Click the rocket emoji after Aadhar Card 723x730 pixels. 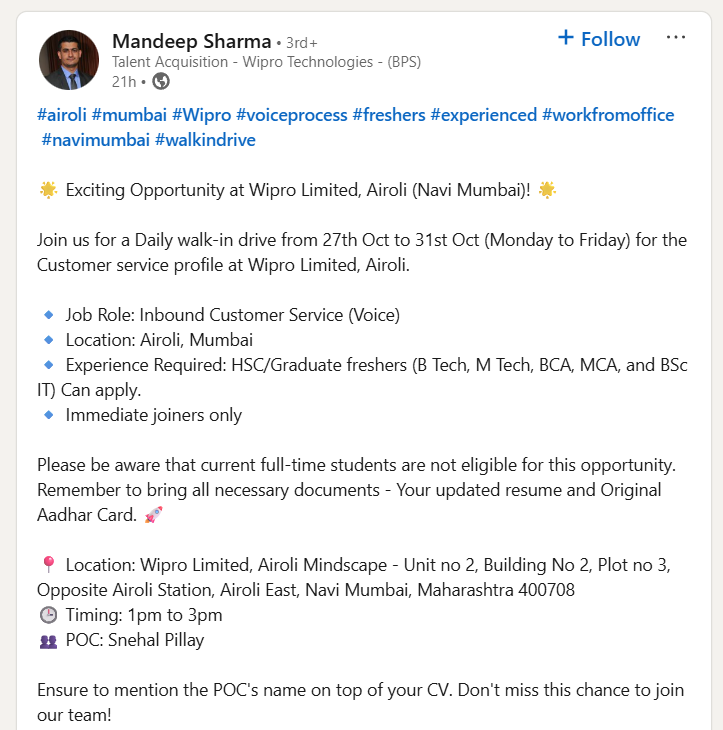point(153,515)
